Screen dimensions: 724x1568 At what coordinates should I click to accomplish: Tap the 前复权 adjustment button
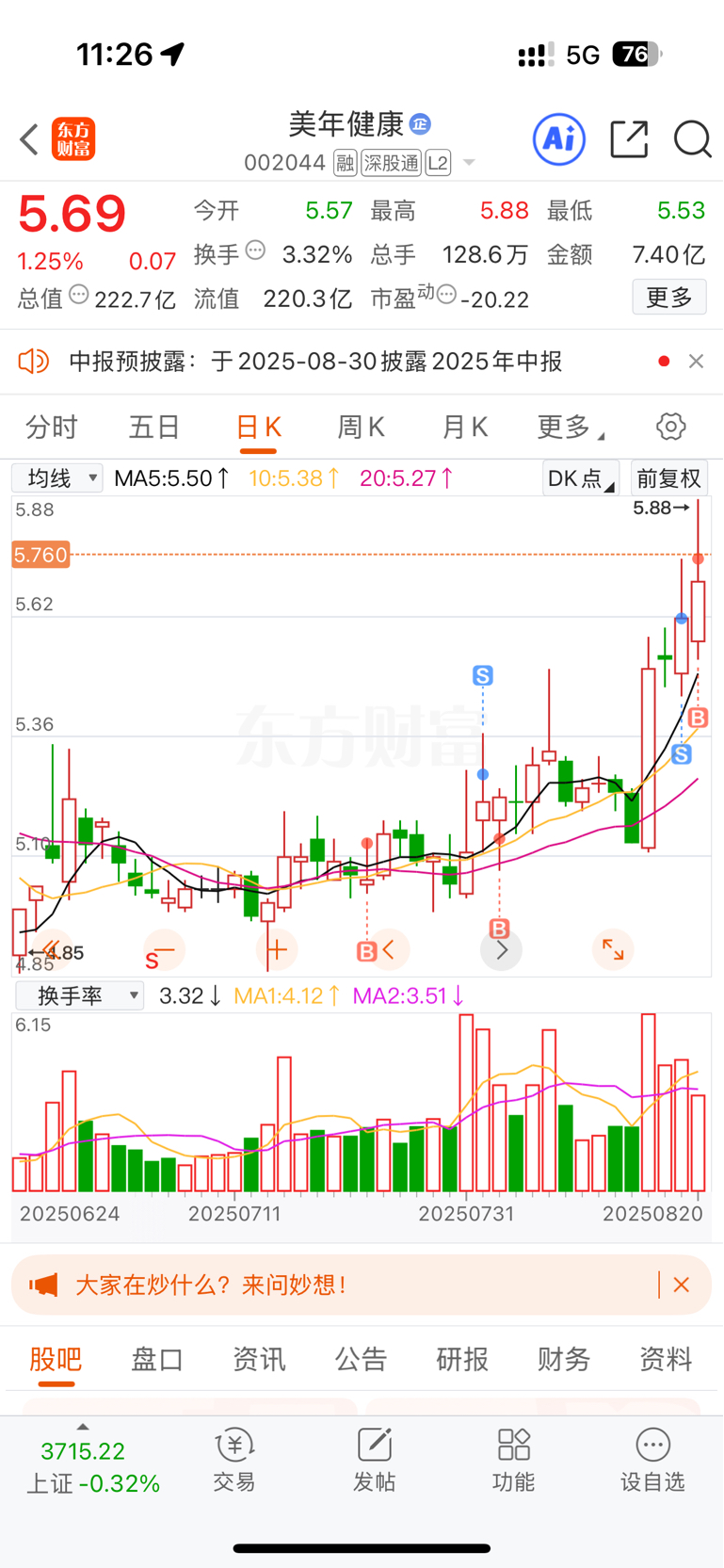[x=668, y=478]
